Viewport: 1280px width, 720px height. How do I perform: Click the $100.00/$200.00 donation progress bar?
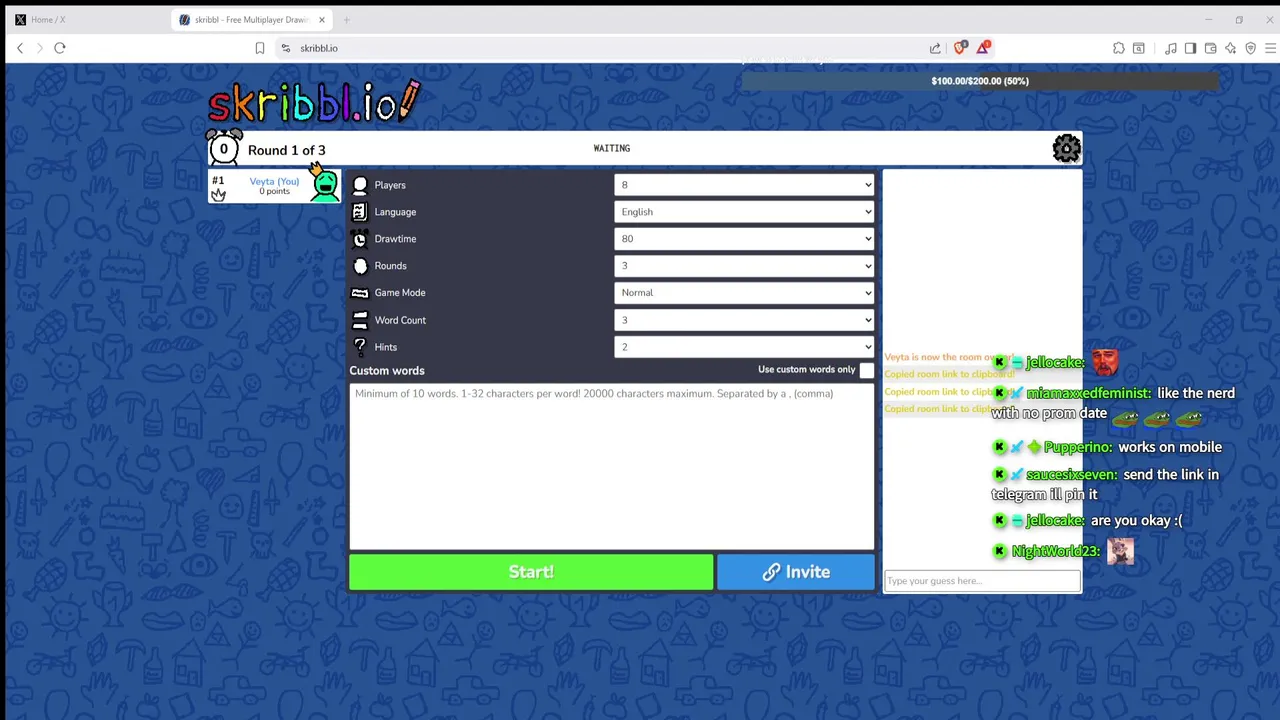(980, 81)
